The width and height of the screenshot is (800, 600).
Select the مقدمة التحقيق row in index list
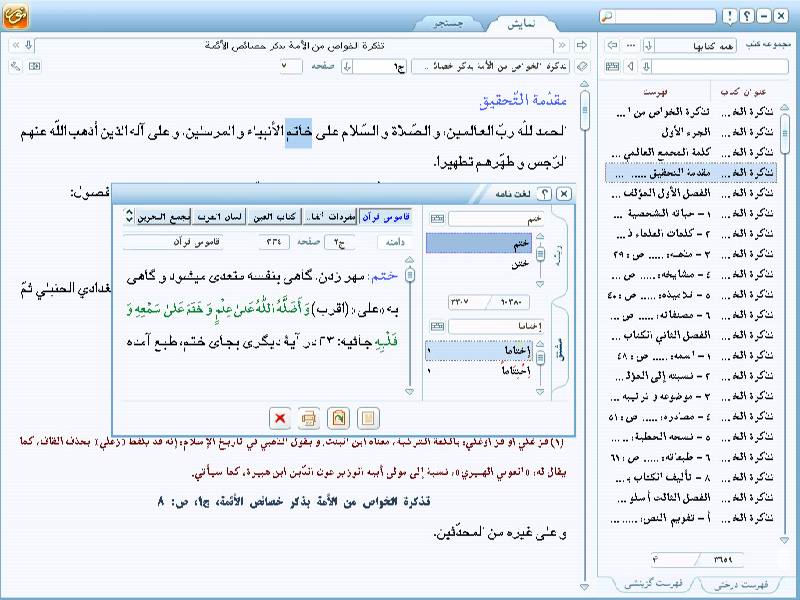tap(690, 173)
